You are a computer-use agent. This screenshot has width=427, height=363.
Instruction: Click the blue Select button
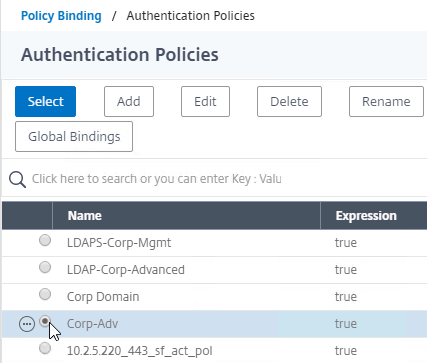[x=45, y=101]
